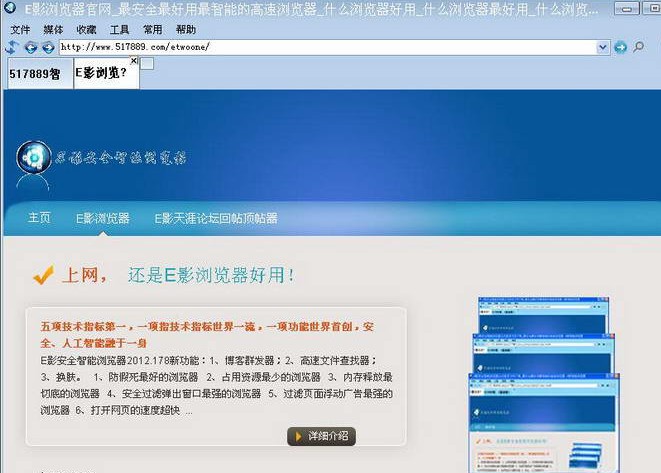This screenshot has width=661, height=473.
Task: Open the 文件 menu
Action: (20, 30)
